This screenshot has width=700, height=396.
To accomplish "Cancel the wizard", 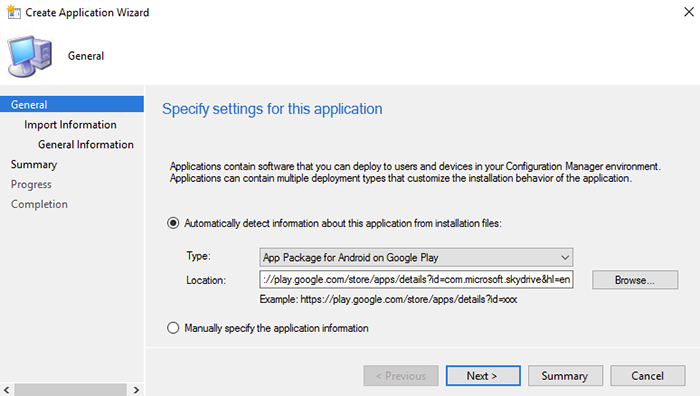I will (x=647, y=376).
